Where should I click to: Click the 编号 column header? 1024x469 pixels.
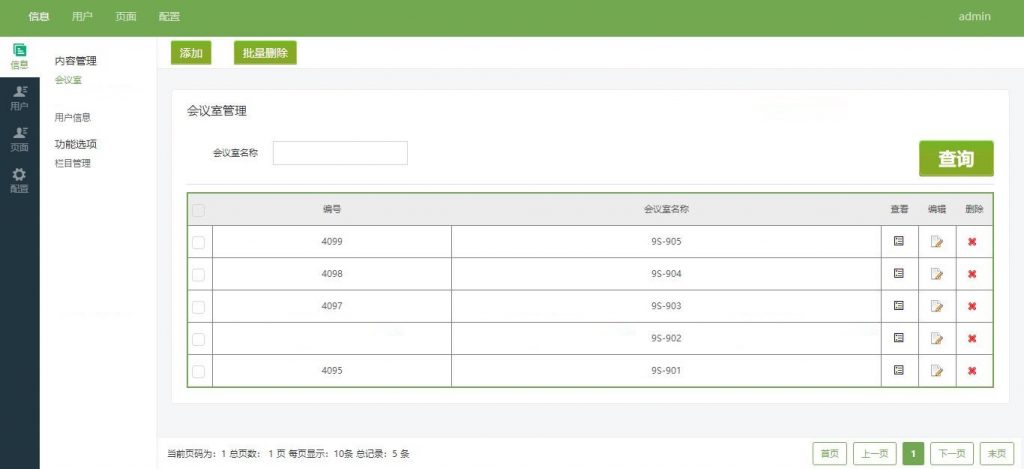click(x=332, y=210)
